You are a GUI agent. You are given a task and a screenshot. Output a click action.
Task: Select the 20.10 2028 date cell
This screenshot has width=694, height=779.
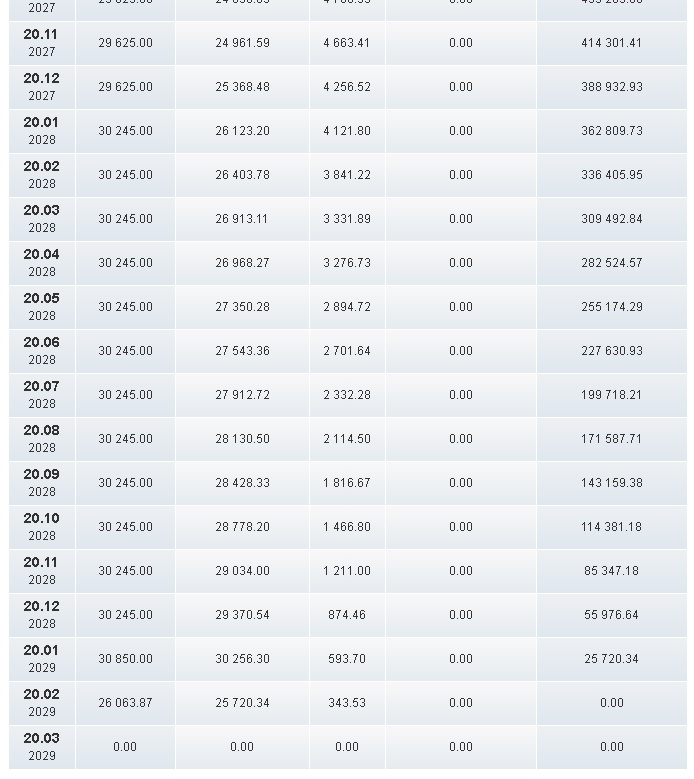[42, 527]
